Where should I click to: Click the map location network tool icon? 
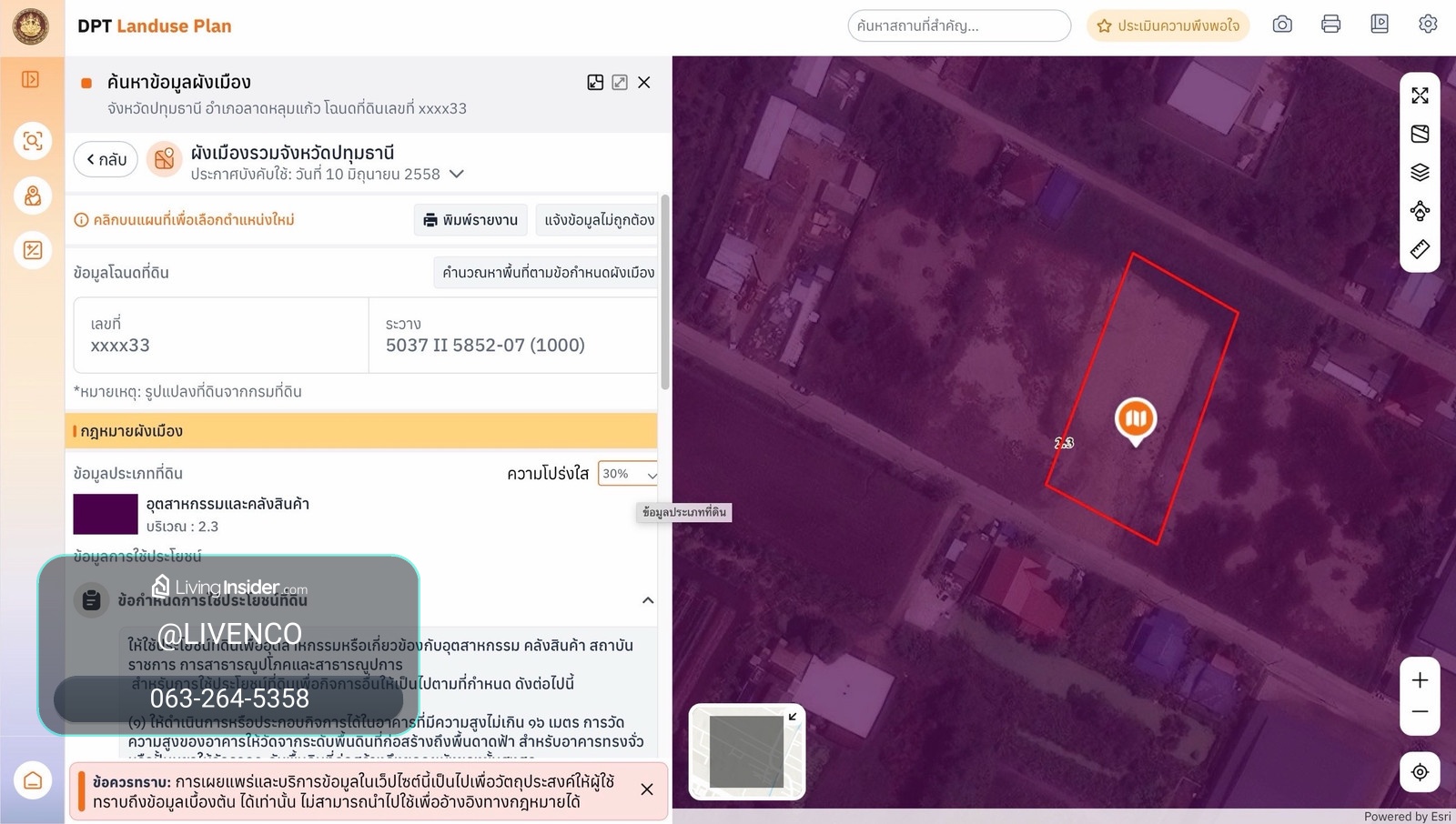coord(1420,211)
